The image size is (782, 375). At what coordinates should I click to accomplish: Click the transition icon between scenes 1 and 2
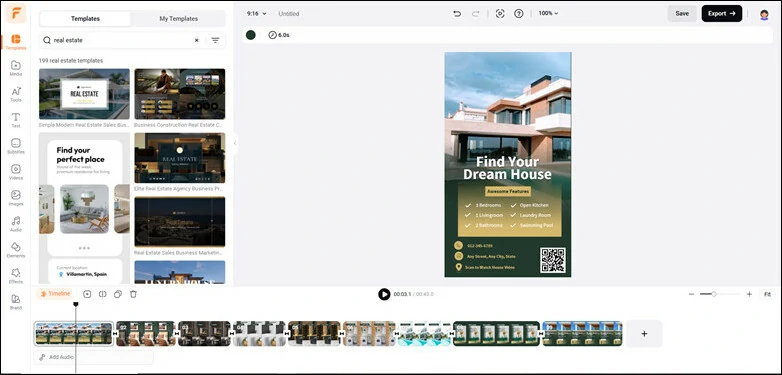tap(115, 334)
